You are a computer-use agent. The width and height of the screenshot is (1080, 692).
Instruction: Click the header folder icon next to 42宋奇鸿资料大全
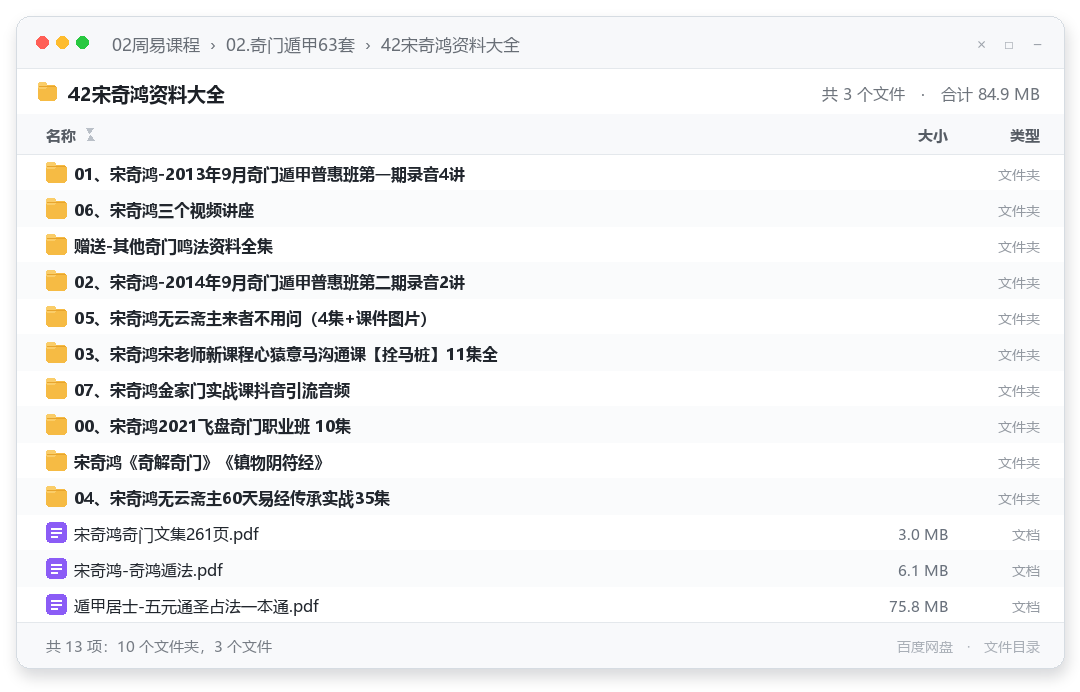(48, 92)
